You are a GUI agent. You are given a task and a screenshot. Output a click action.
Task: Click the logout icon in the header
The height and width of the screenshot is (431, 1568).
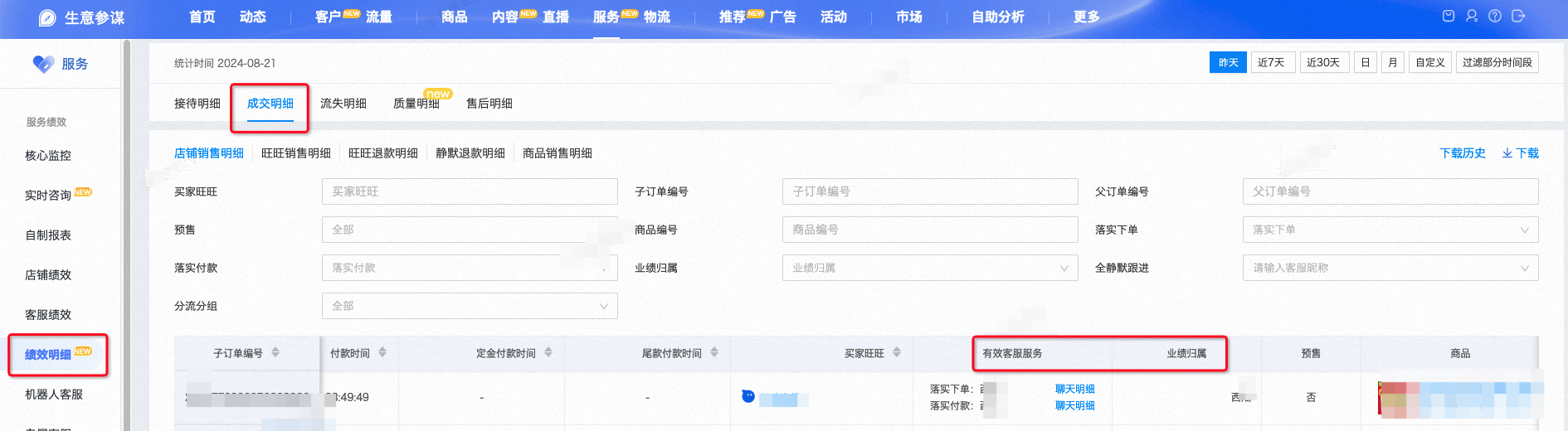pyautogui.click(x=1518, y=16)
